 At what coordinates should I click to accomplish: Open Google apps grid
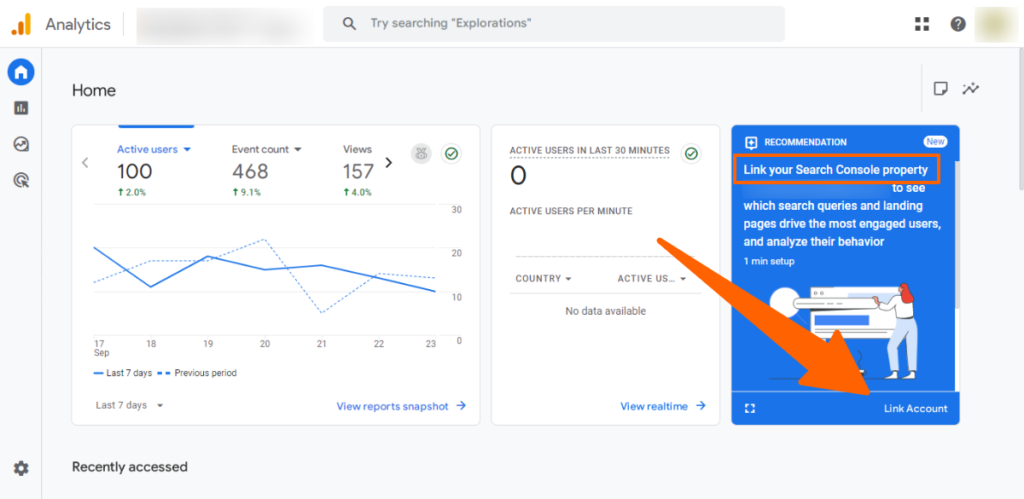coord(922,24)
